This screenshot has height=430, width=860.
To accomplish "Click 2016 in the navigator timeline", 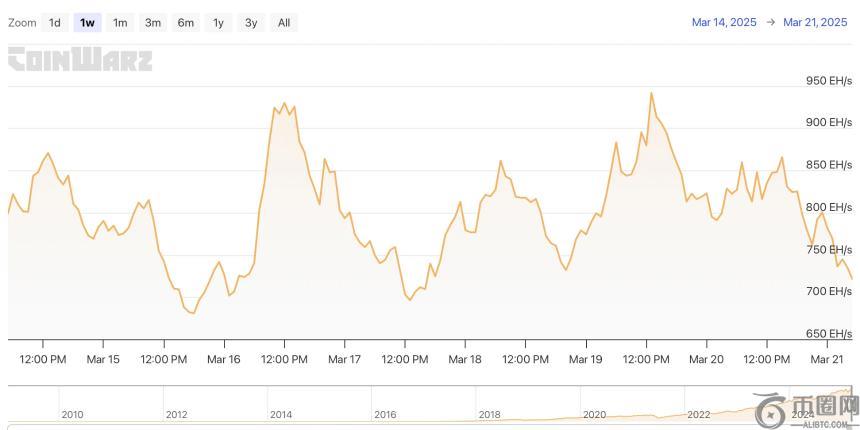I will click(385, 415).
